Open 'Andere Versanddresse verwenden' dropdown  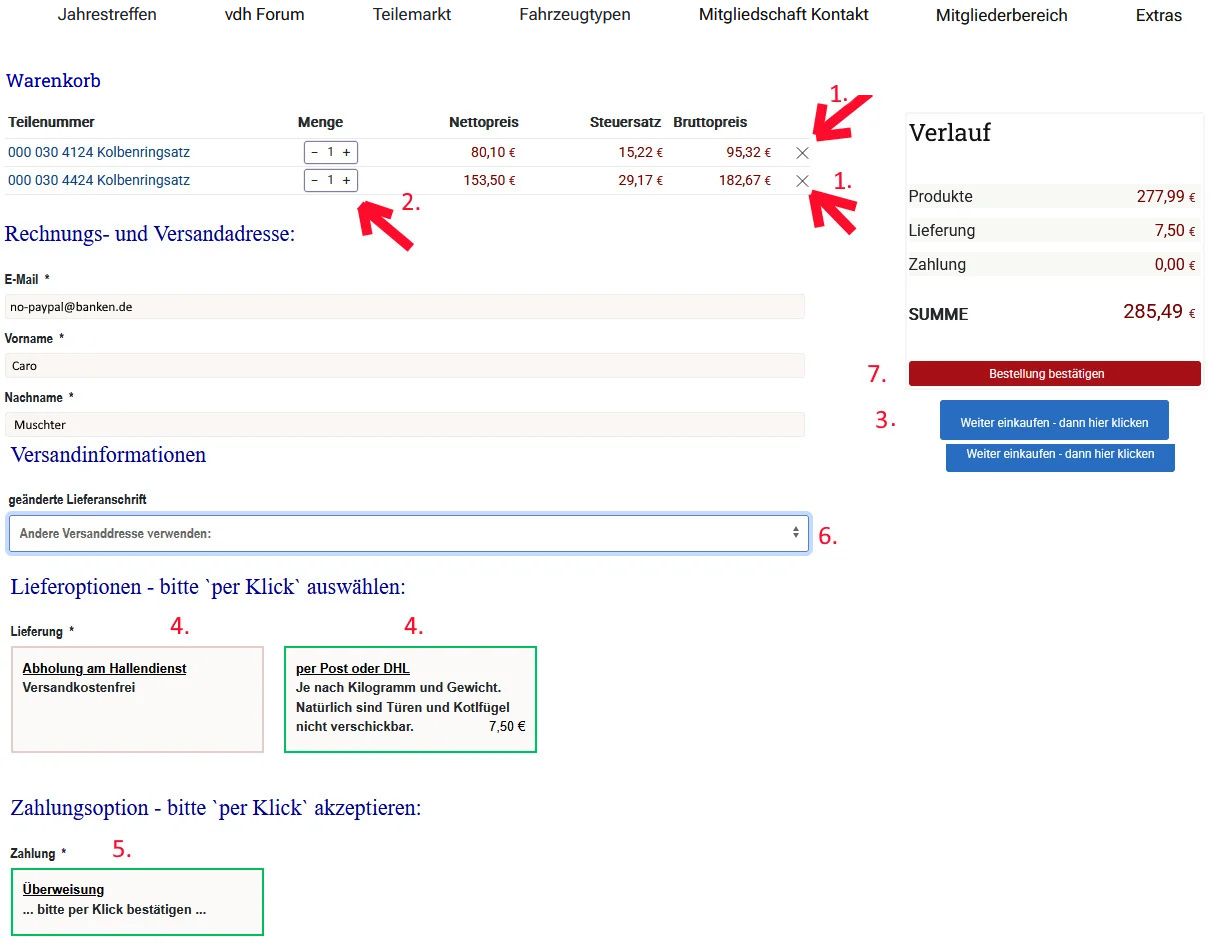tap(408, 533)
